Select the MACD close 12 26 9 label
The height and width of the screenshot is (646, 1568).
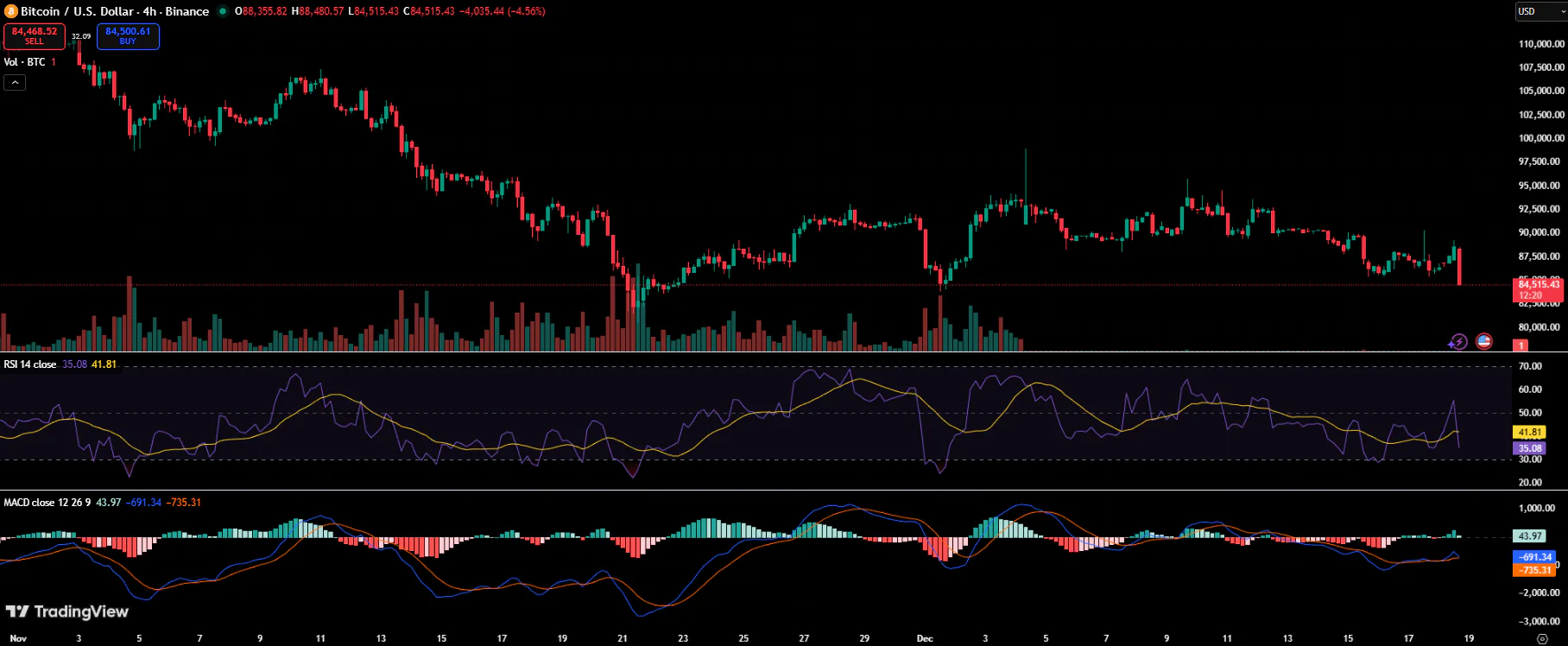(47, 503)
